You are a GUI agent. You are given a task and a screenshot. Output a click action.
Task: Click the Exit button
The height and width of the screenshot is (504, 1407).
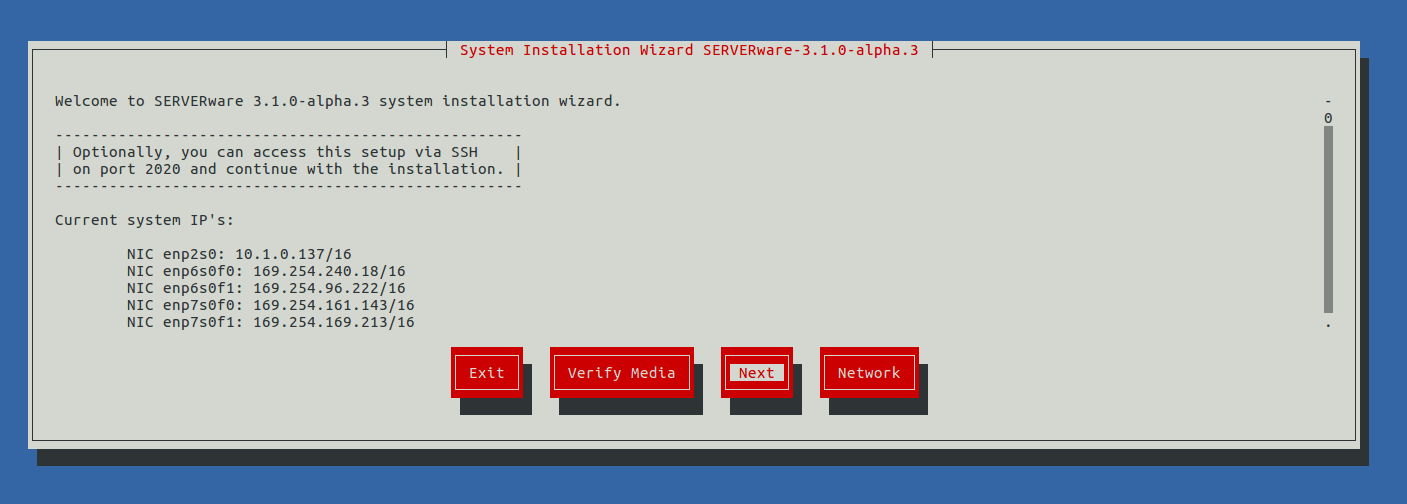pyautogui.click(x=487, y=373)
